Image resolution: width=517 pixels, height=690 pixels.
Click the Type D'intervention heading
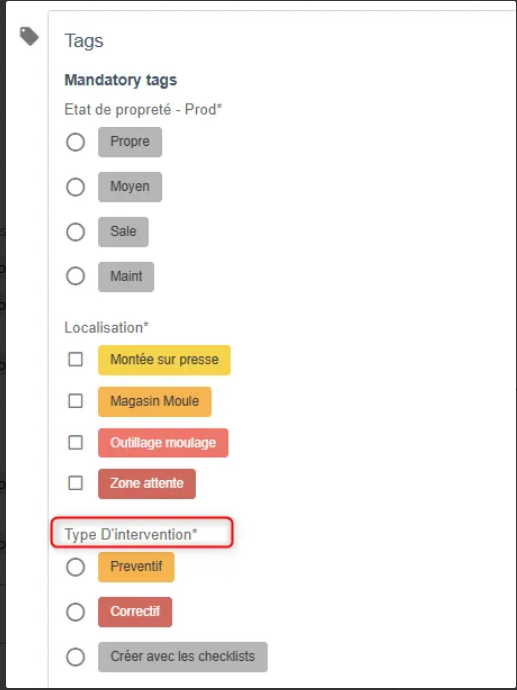click(131, 534)
